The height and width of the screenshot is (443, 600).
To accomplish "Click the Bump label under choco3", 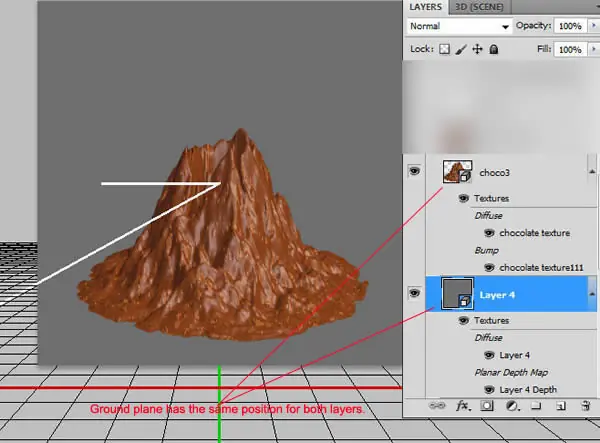I will [486, 250].
